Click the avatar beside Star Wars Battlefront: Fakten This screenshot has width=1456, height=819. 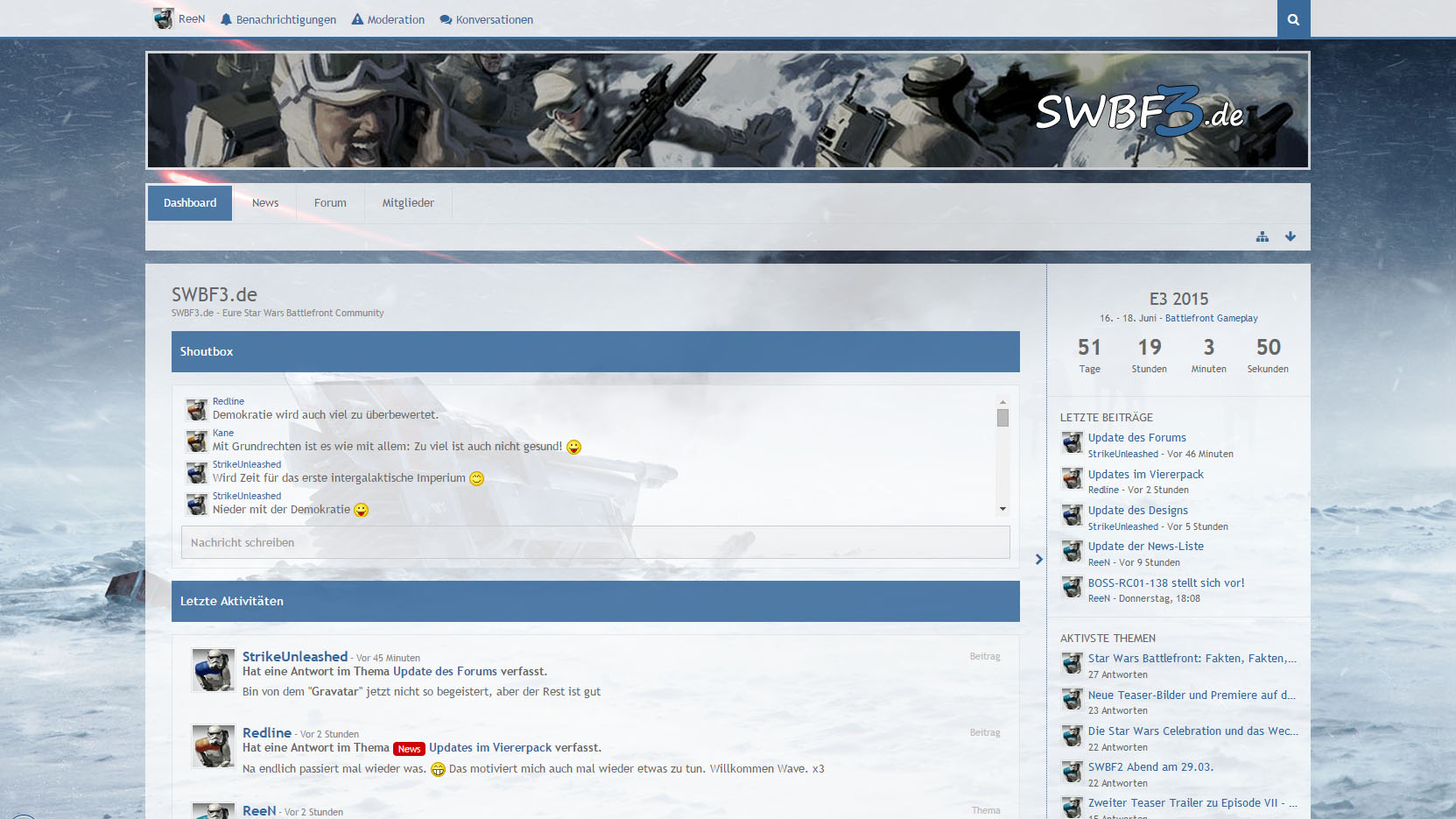(1073, 663)
